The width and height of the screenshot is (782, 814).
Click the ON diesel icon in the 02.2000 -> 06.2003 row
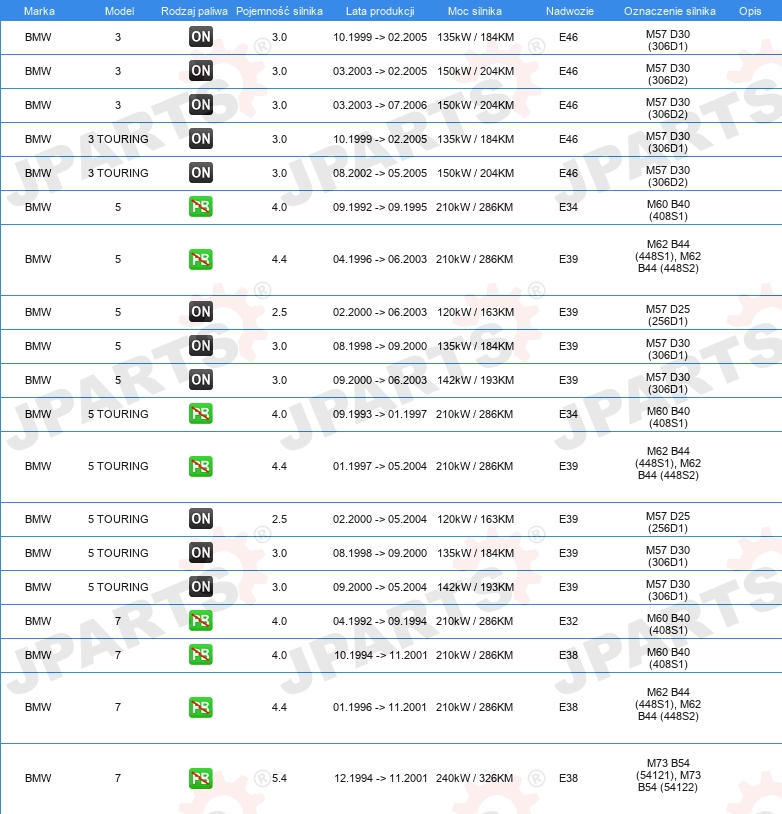pos(200,312)
